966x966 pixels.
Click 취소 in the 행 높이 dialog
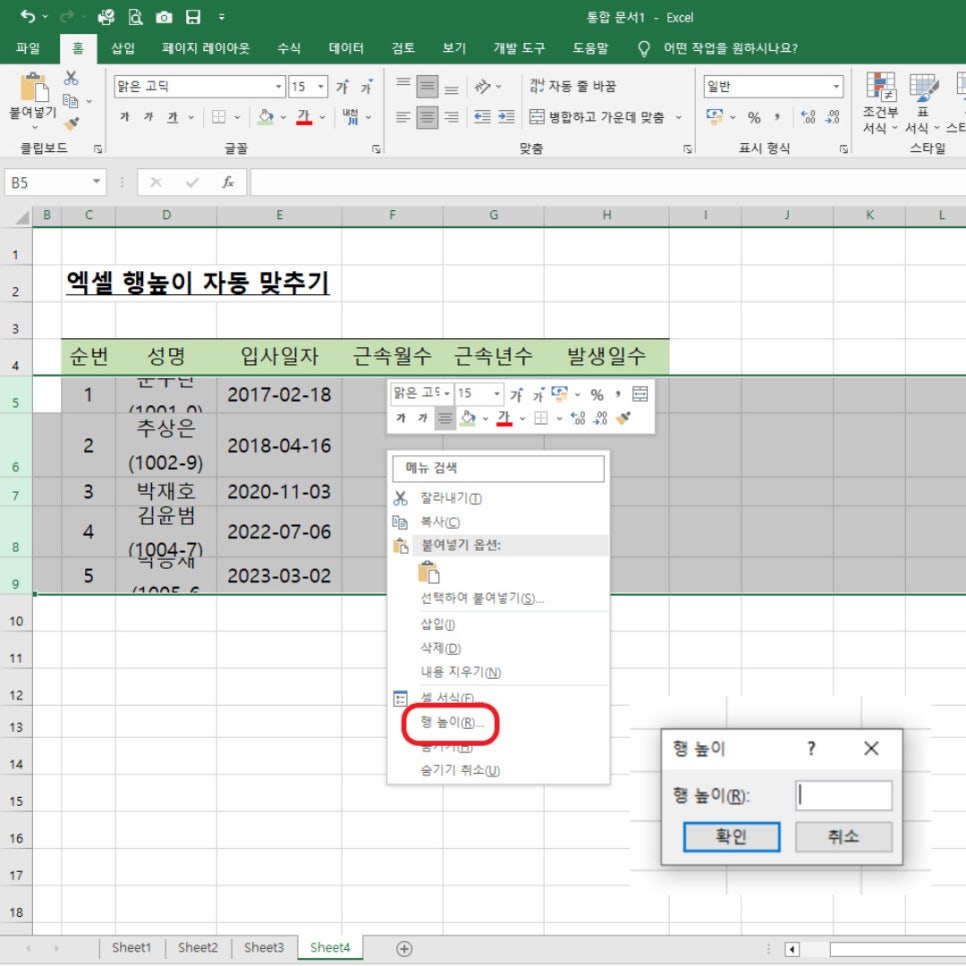(843, 837)
